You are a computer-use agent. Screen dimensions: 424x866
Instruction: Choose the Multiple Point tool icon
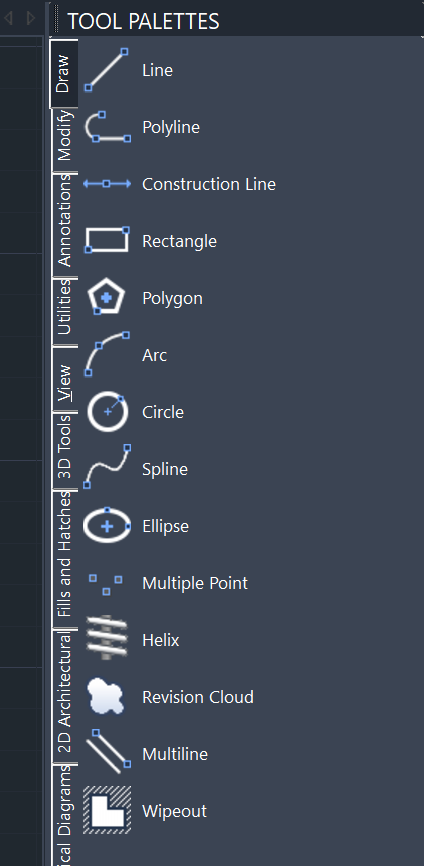(106, 583)
